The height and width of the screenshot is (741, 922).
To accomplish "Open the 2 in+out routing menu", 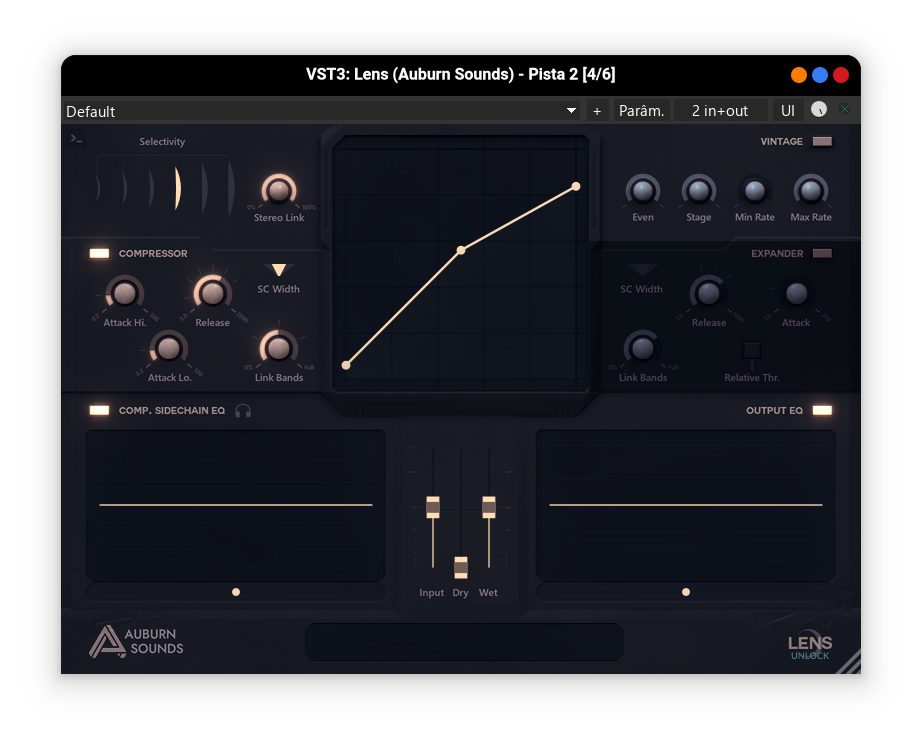I will click(720, 111).
